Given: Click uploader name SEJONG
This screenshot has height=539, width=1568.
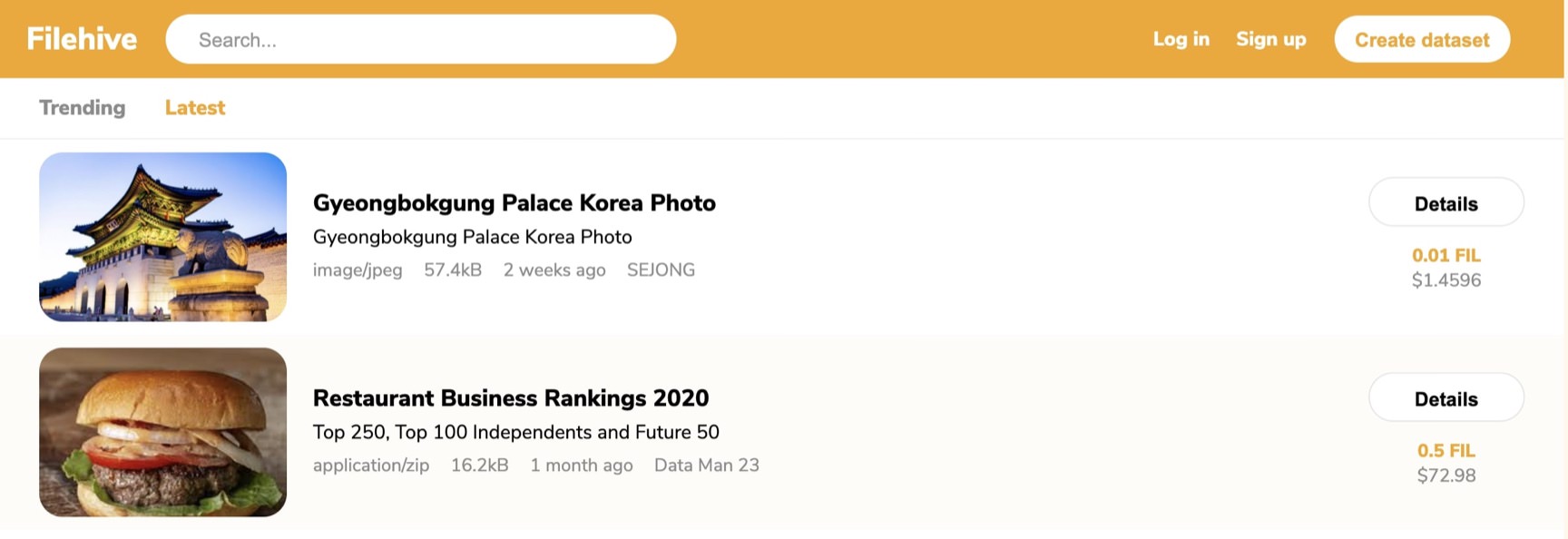Looking at the screenshot, I should (x=661, y=270).
